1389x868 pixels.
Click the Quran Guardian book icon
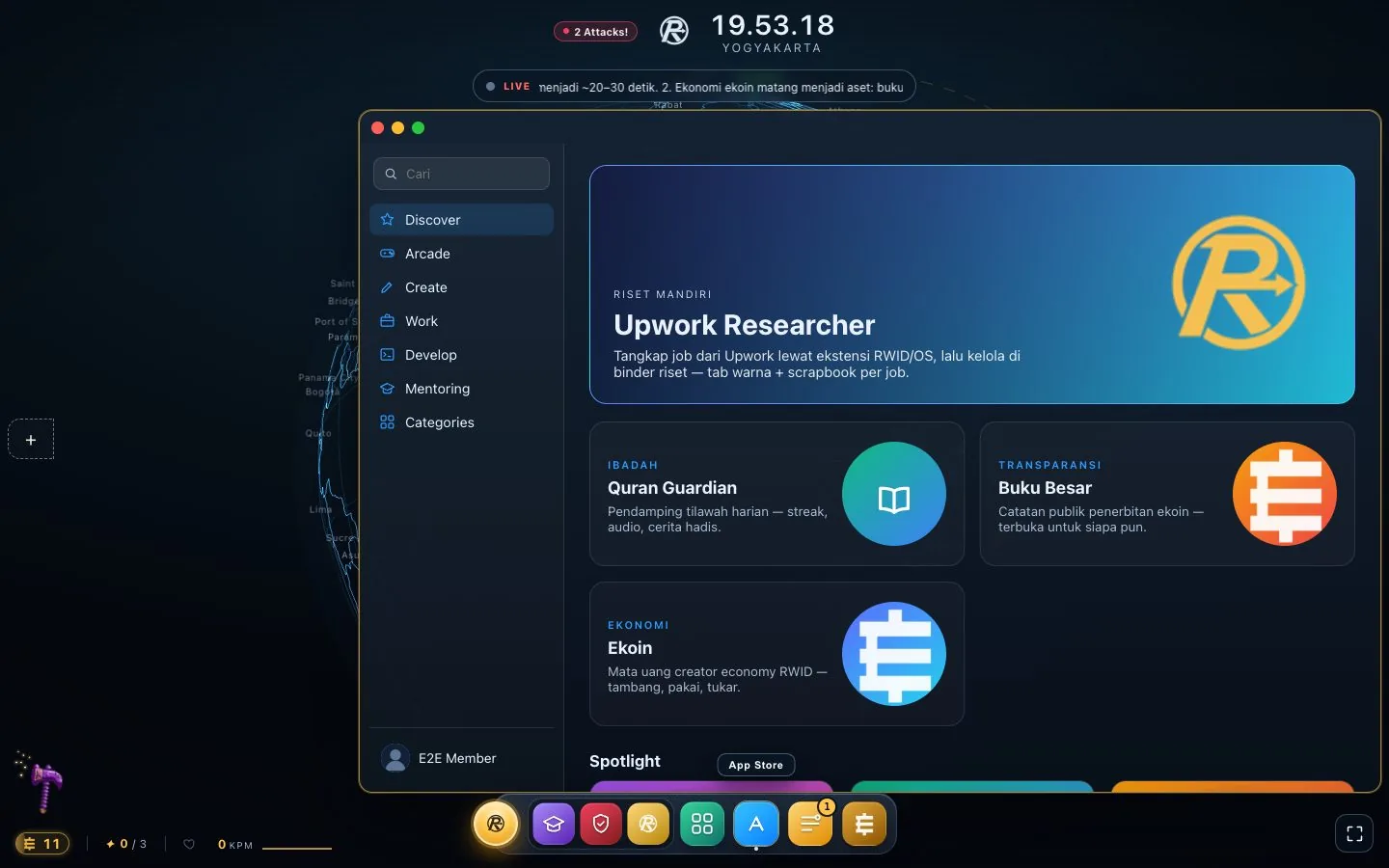click(894, 494)
